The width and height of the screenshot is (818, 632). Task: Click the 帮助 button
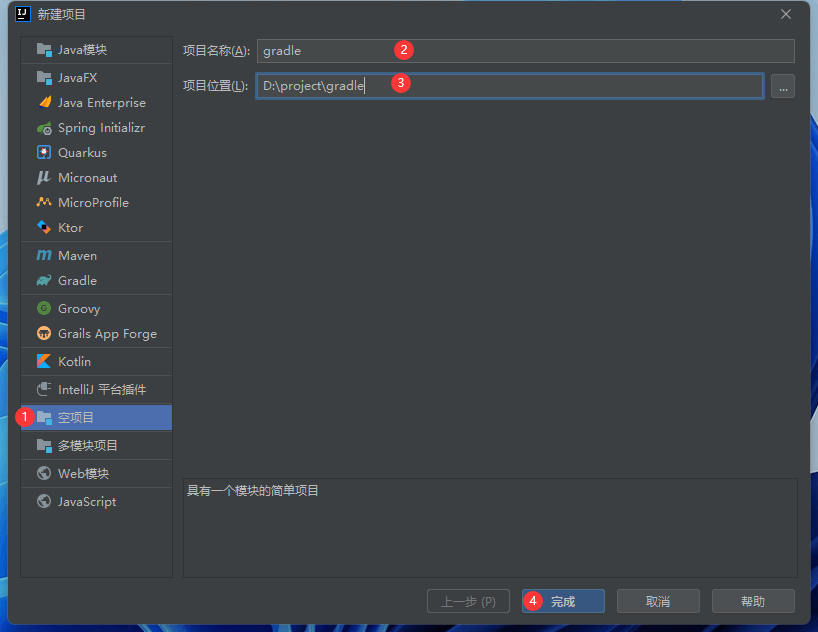[x=753, y=601]
